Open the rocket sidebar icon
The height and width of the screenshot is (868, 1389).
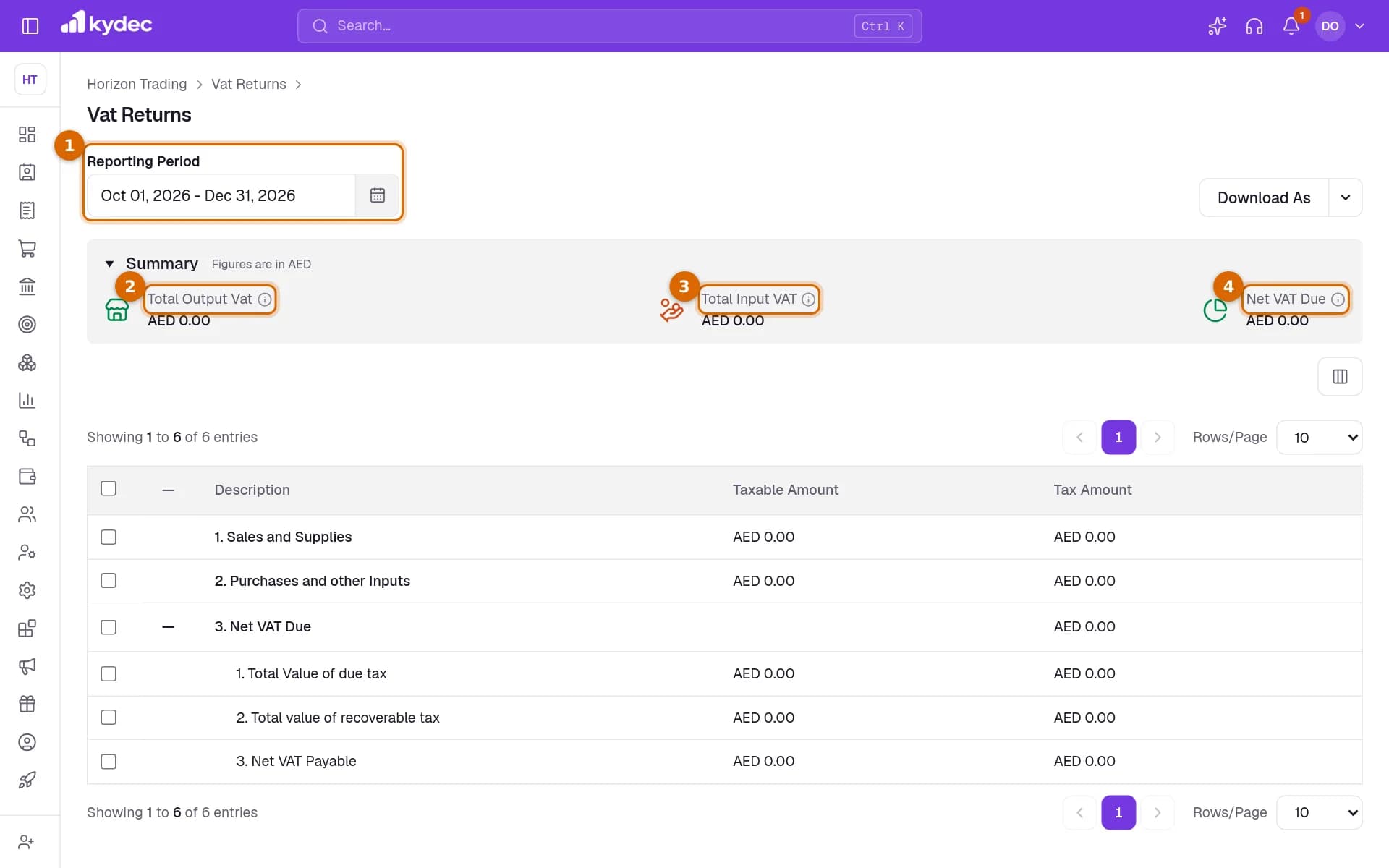point(27,780)
